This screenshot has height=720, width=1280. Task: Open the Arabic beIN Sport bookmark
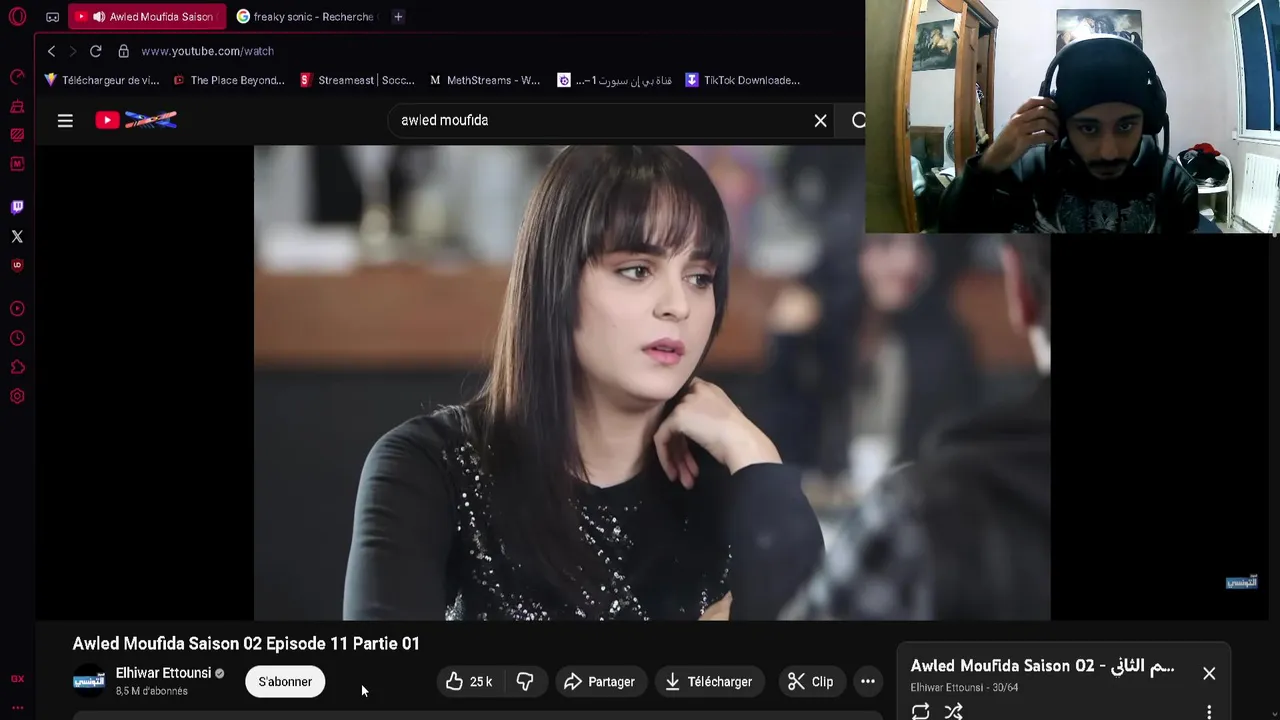(x=614, y=80)
